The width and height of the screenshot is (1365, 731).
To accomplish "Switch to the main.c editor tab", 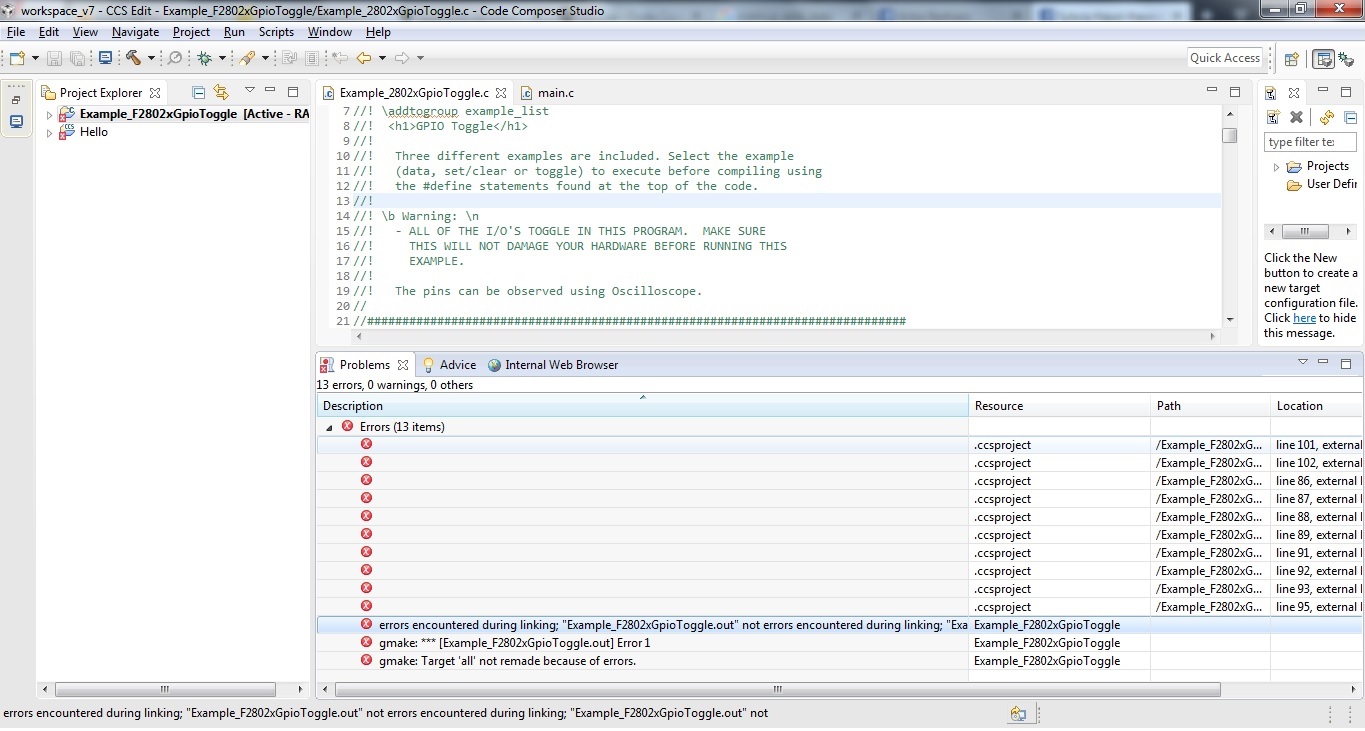I will click(x=556, y=92).
